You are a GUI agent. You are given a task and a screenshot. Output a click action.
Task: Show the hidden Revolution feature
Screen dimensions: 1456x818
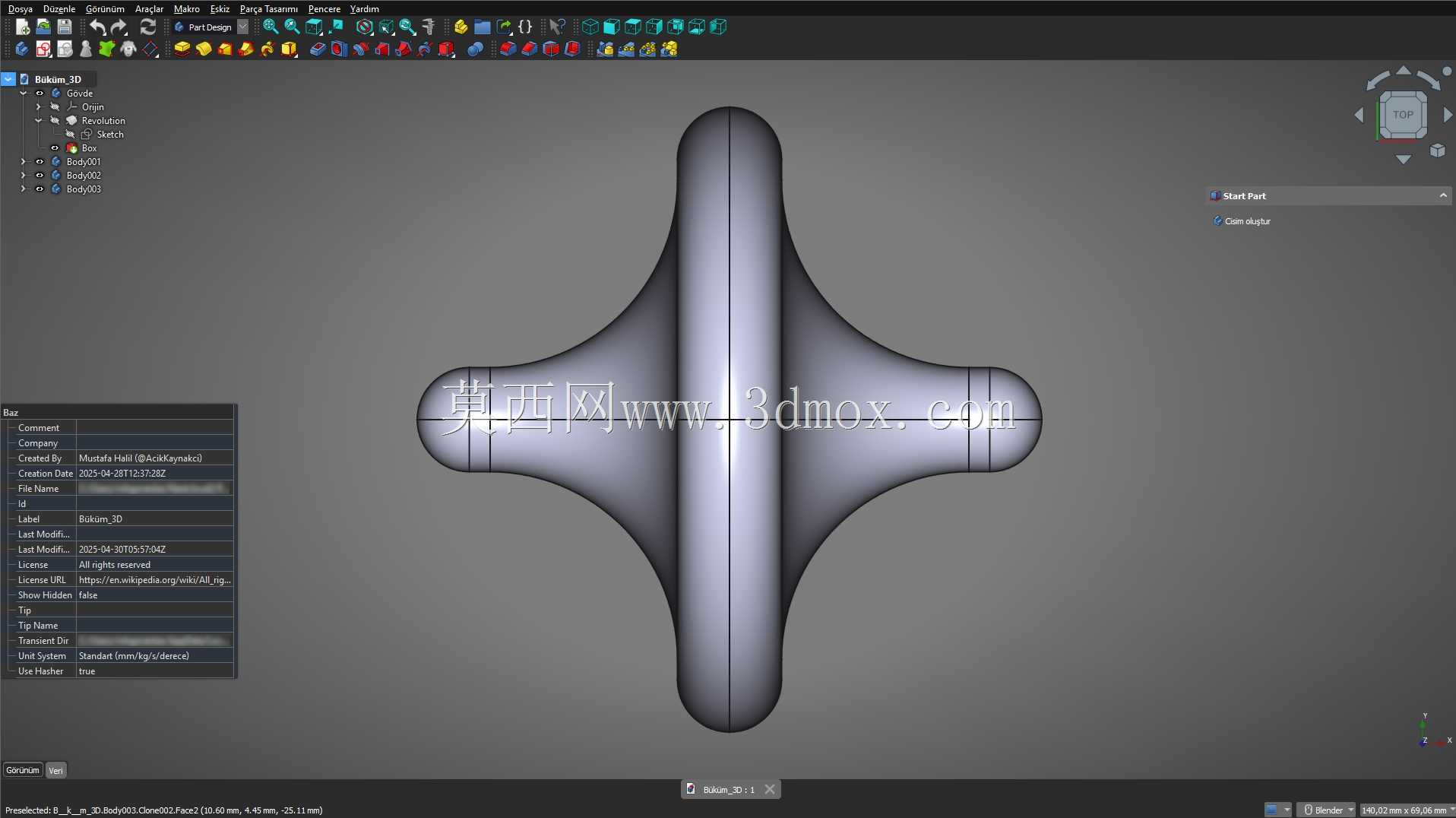point(55,121)
